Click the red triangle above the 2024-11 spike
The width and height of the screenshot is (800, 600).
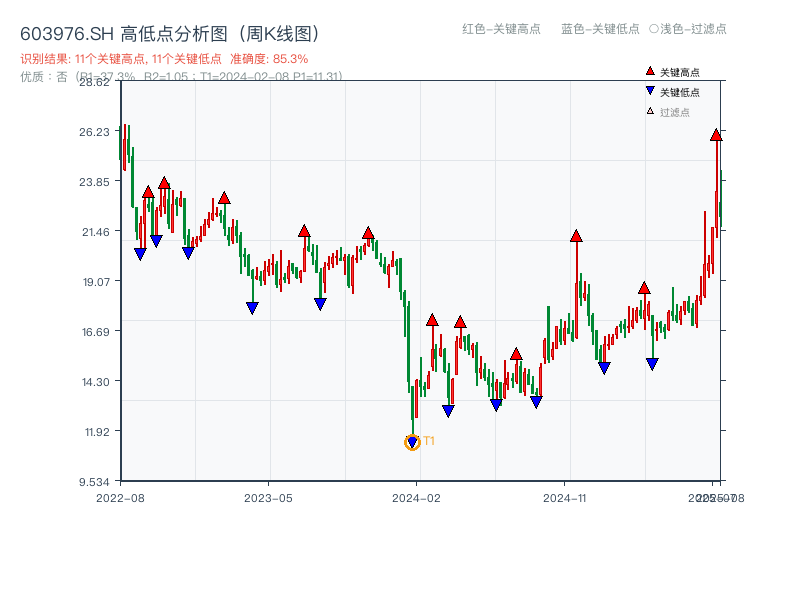[x=576, y=236]
